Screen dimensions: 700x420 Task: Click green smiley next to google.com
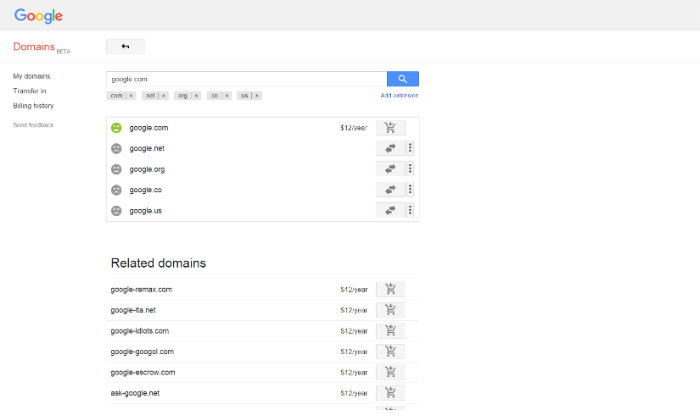pos(116,128)
